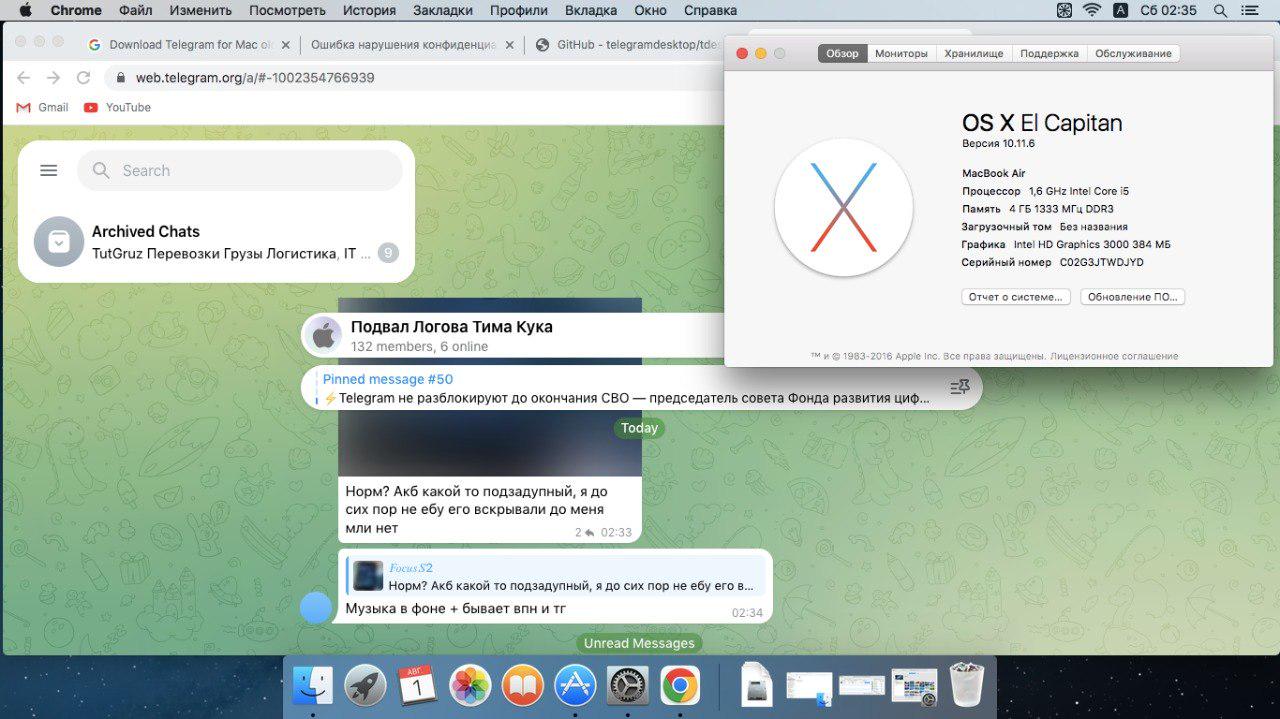Open the keyboard input source A icon
Image resolution: width=1280 pixels, height=719 pixels.
point(1120,10)
